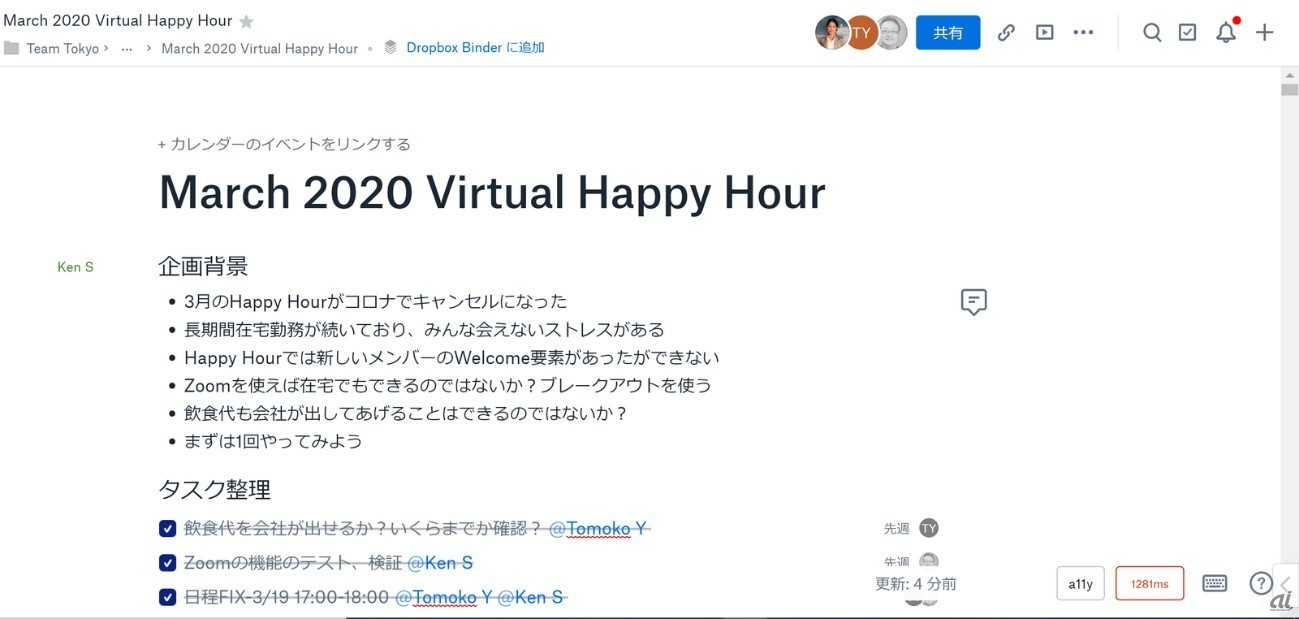
Task: Open search with magnifier icon
Action: click(x=1152, y=33)
